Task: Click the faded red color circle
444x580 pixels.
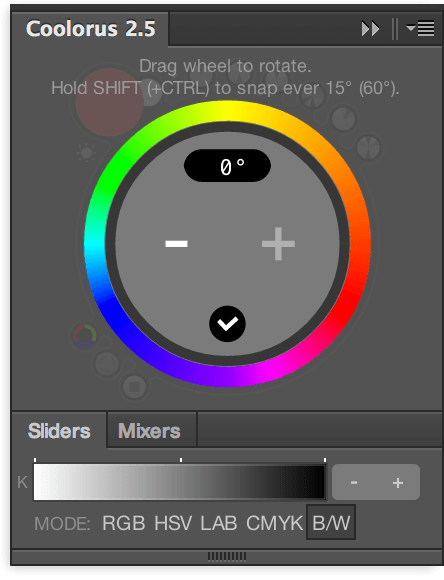Action: click(110, 102)
